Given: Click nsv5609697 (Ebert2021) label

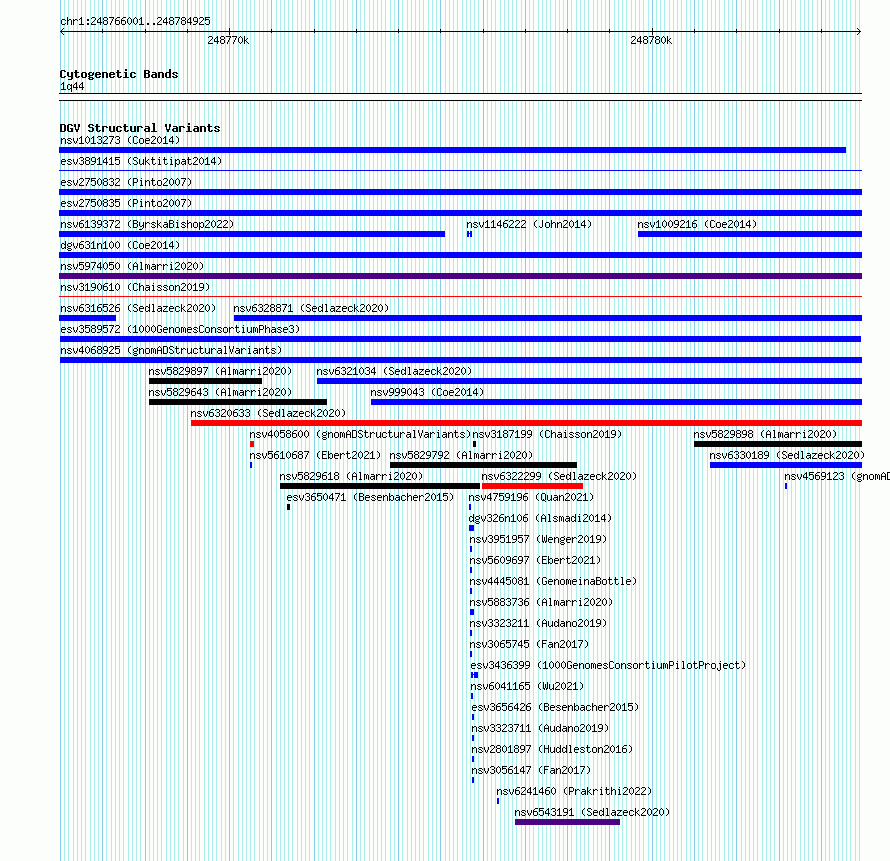Looking at the screenshot, I should [535, 560].
